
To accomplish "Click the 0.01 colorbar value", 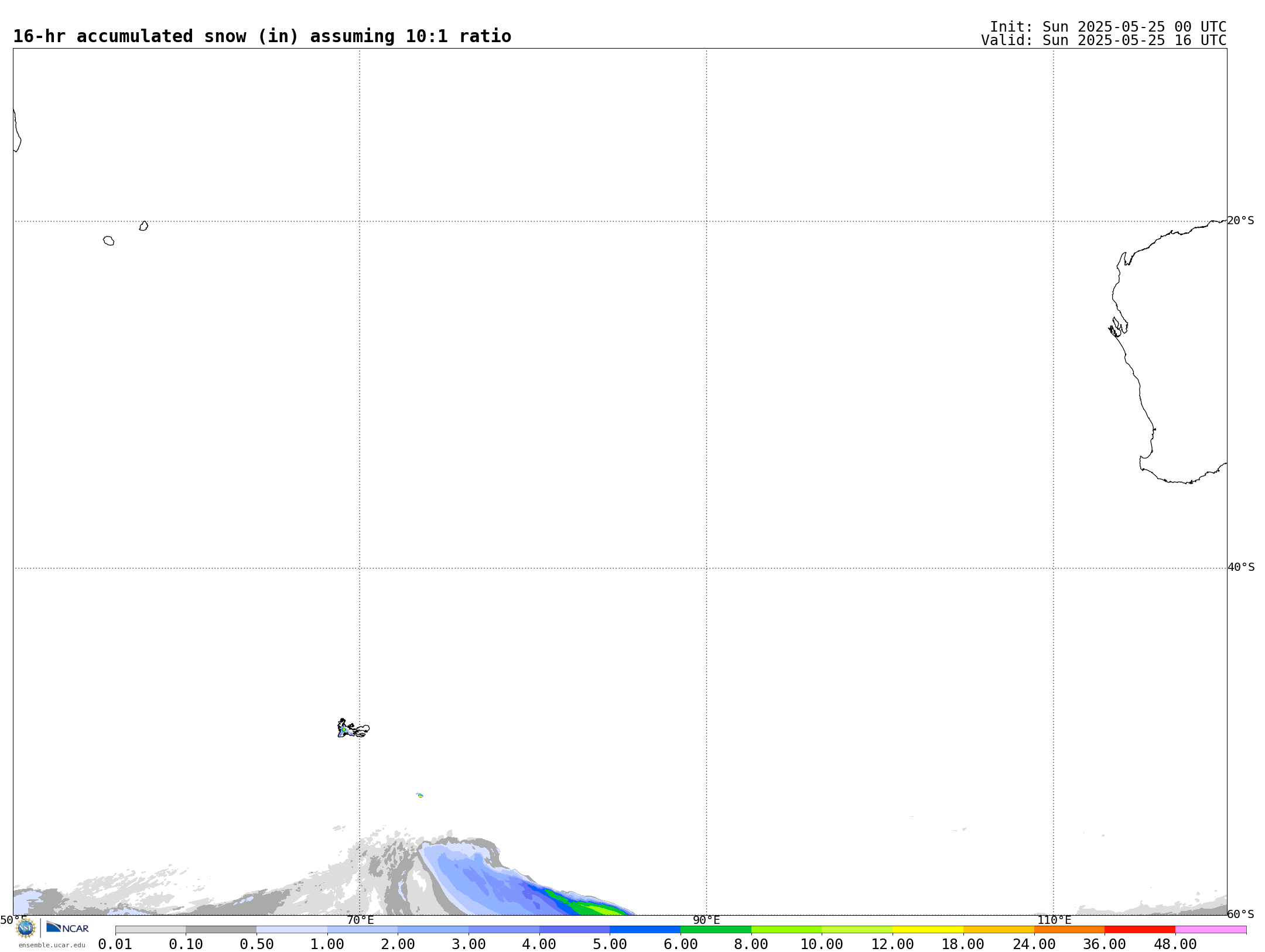I will (115, 944).
